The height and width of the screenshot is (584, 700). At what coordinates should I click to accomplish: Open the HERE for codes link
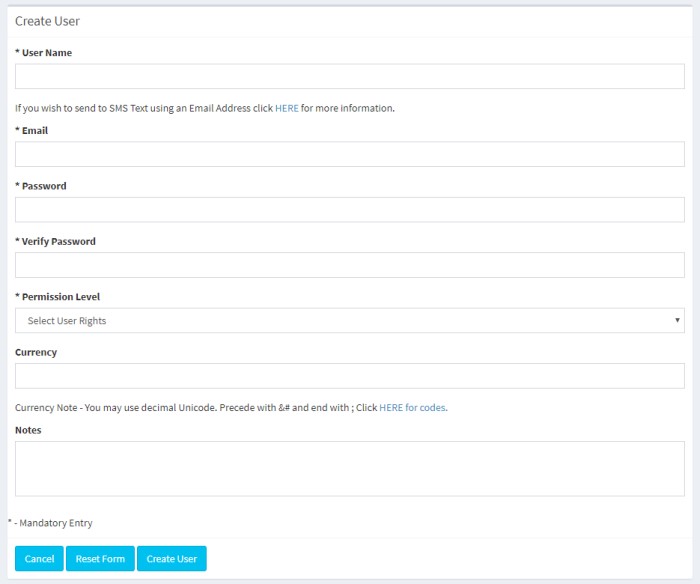412,408
